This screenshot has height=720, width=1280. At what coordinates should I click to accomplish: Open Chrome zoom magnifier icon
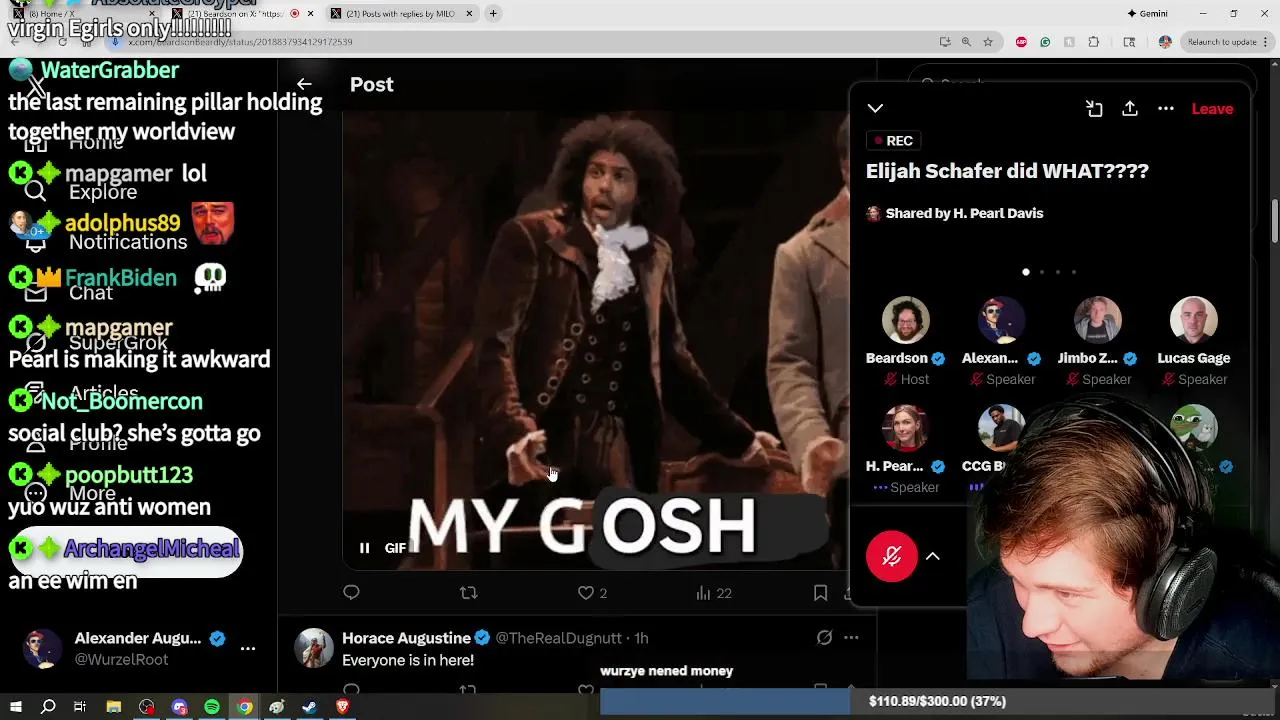pyautogui.click(x=966, y=42)
